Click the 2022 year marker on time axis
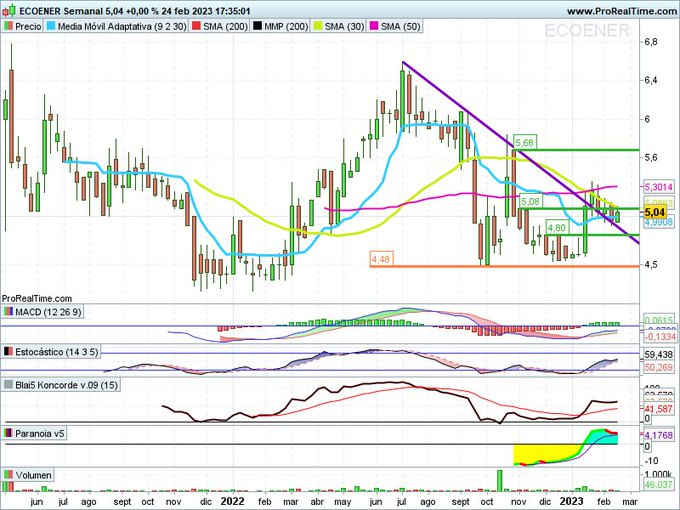Image resolution: width=680 pixels, height=510 pixels. pos(232,501)
